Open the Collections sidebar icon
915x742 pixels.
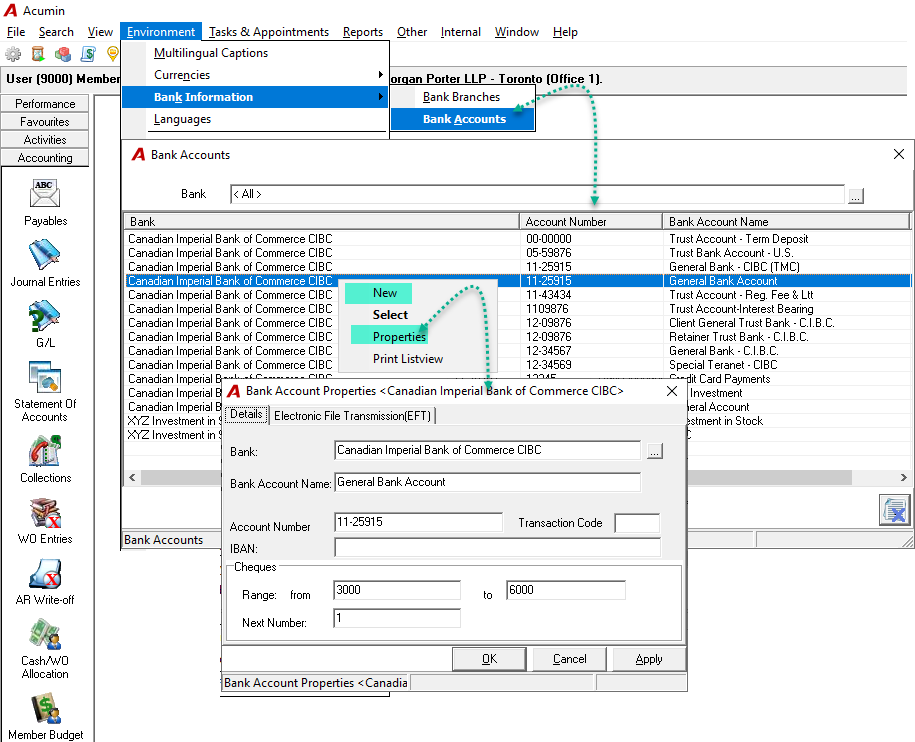tap(45, 460)
